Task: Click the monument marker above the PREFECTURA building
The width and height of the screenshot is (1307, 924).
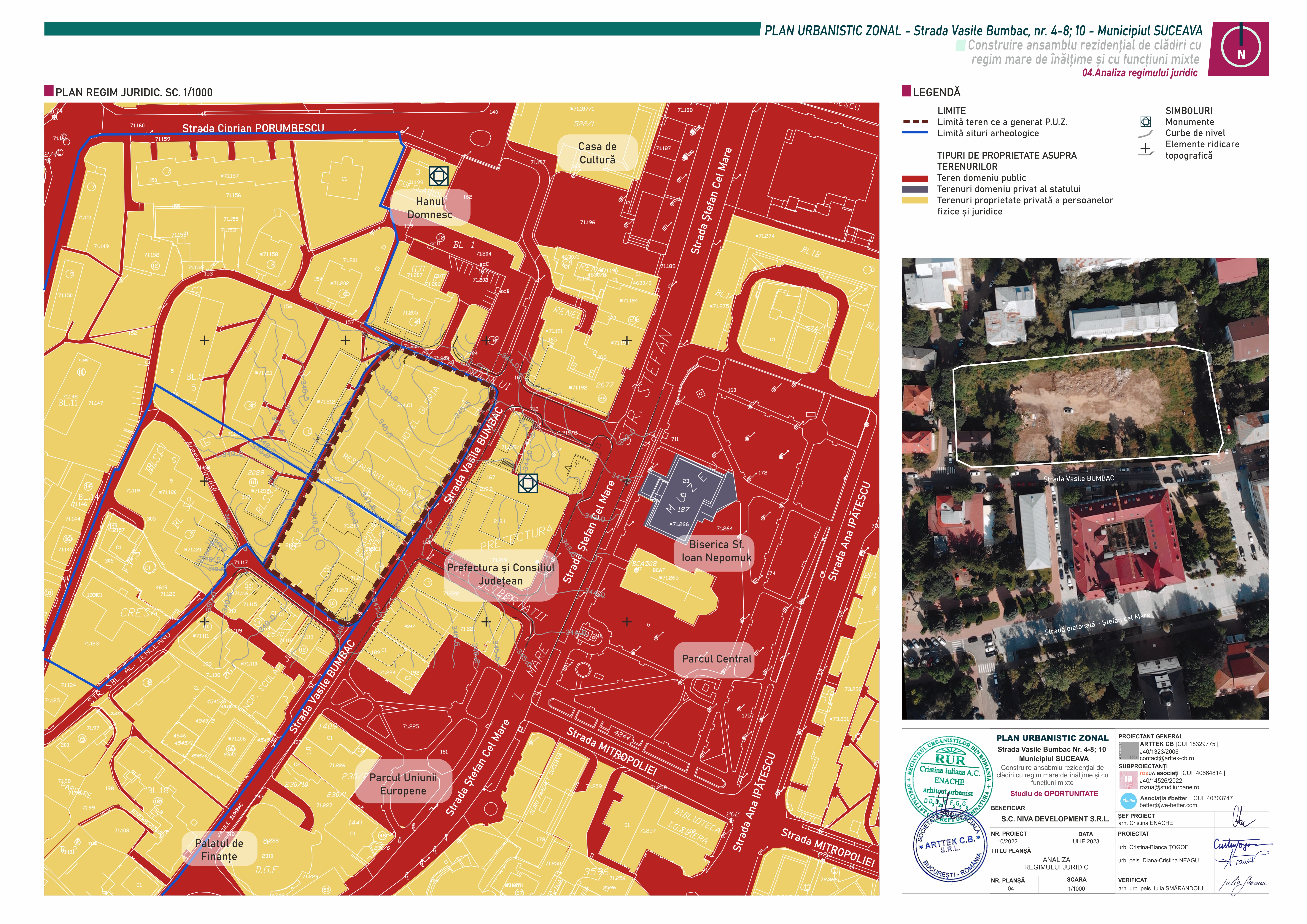Action: (528, 483)
